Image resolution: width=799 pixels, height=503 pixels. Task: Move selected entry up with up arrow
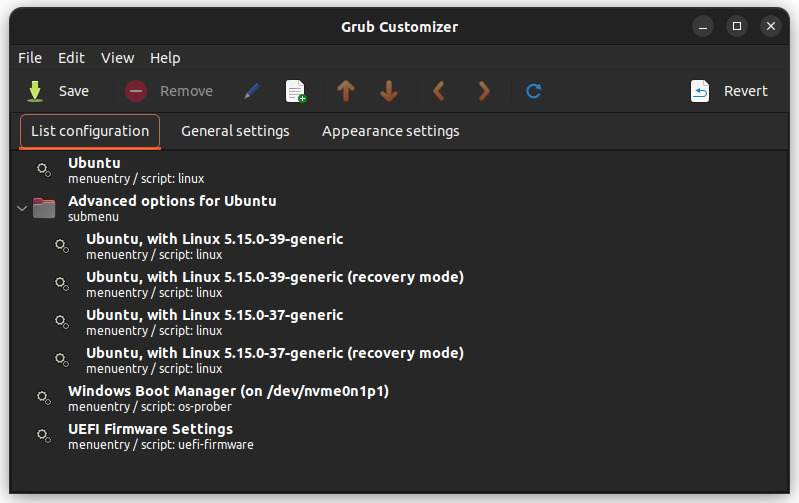pyautogui.click(x=346, y=91)
